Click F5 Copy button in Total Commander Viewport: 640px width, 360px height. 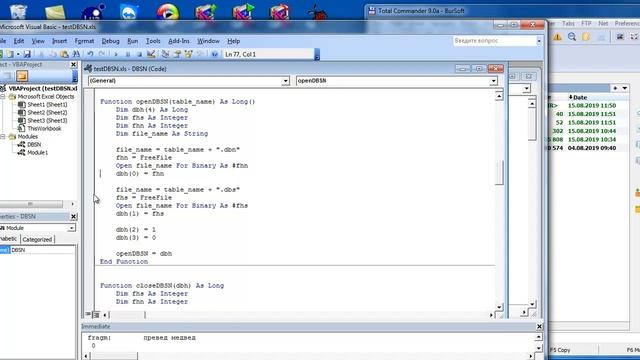coord(560,350)
